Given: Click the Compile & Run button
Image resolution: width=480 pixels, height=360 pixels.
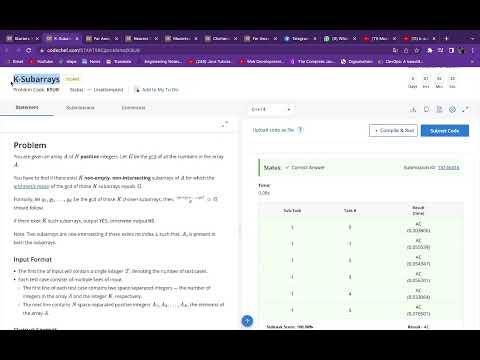Looking at the screenshot, I should pos(393,130).
